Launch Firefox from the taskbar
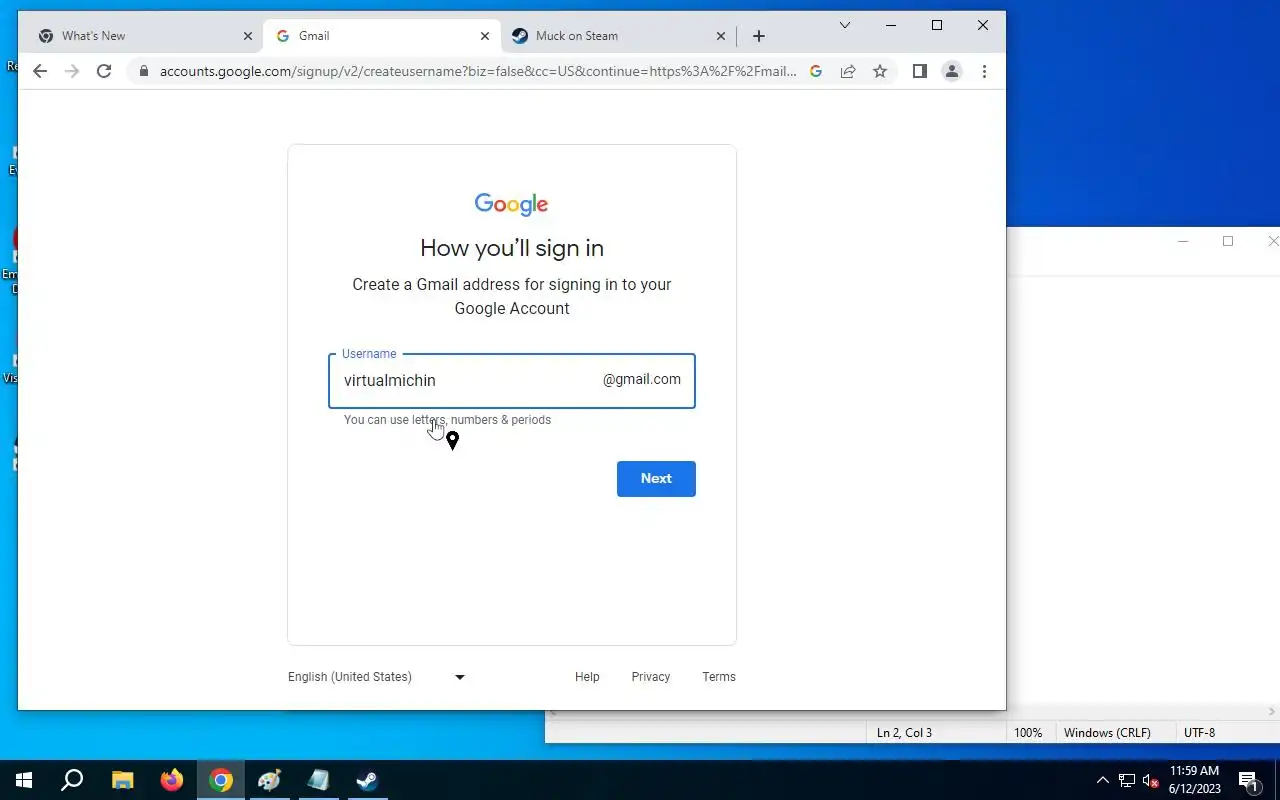The width and height of the screenshot is (1280, 800). (172, 780)
